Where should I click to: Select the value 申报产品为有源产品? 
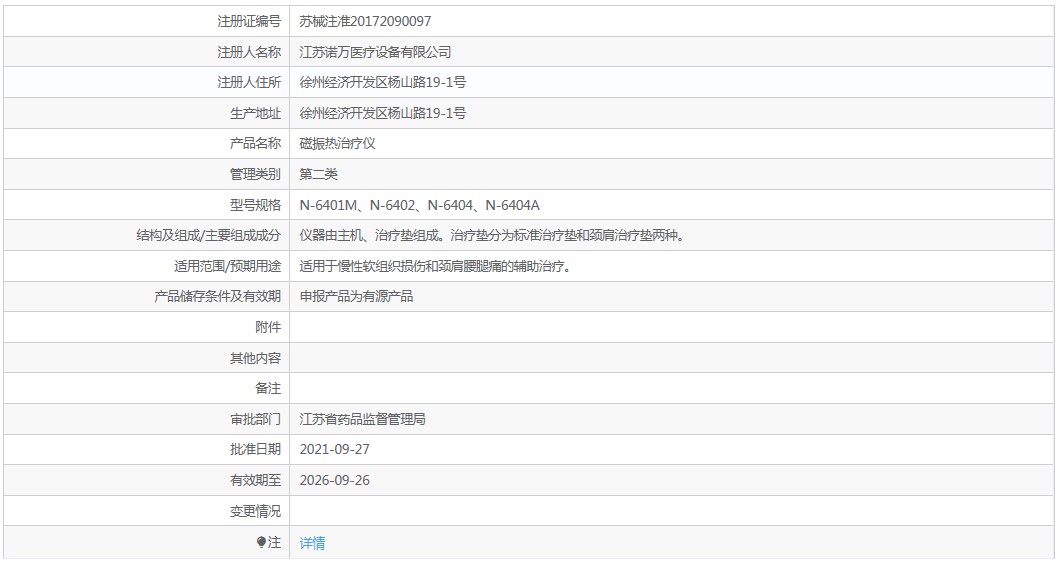[356, 297]
